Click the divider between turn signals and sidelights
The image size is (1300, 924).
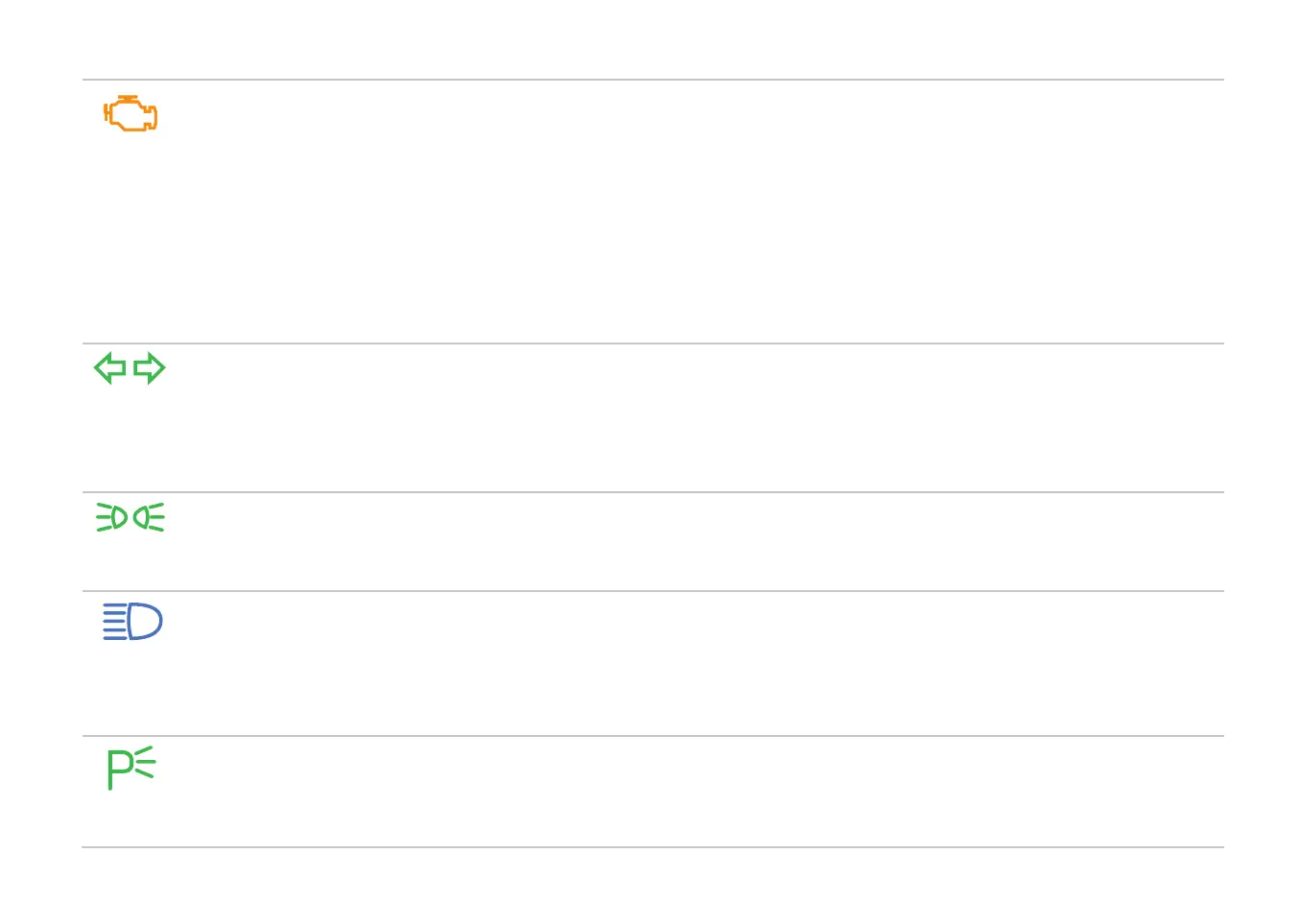(652, 492)
